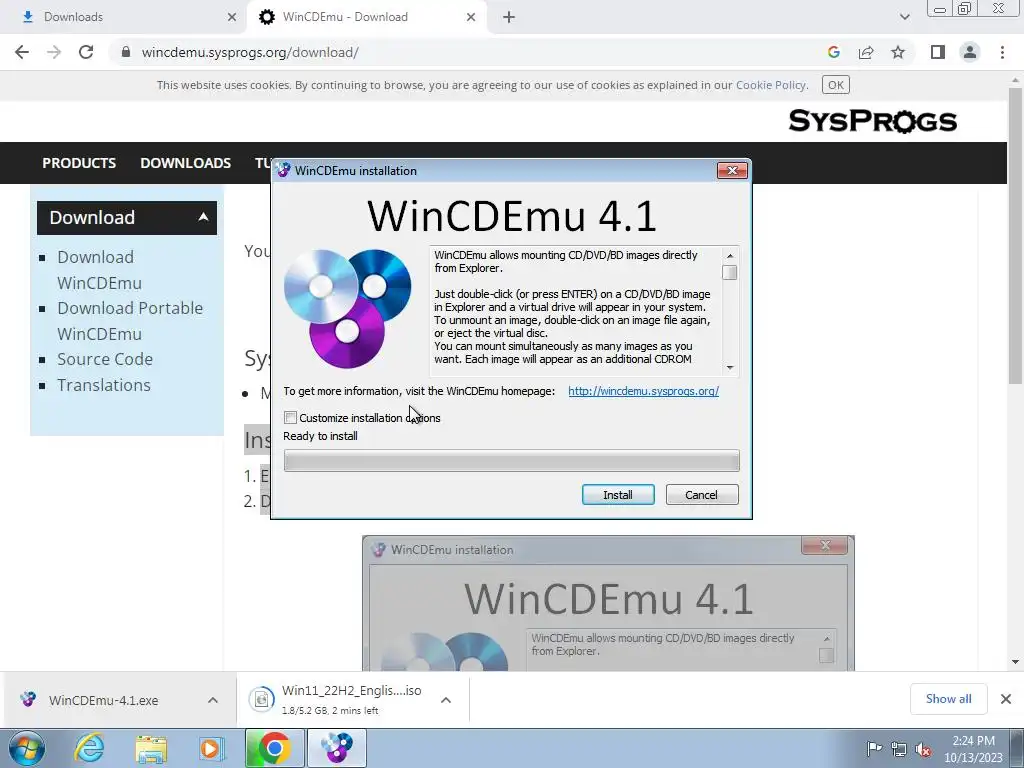
Task: Click Install in the WinCDEmu installer
Action: point(618,495)
